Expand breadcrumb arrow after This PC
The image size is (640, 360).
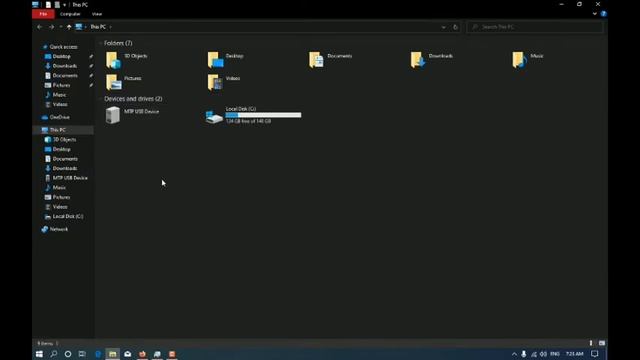[110, 27]
